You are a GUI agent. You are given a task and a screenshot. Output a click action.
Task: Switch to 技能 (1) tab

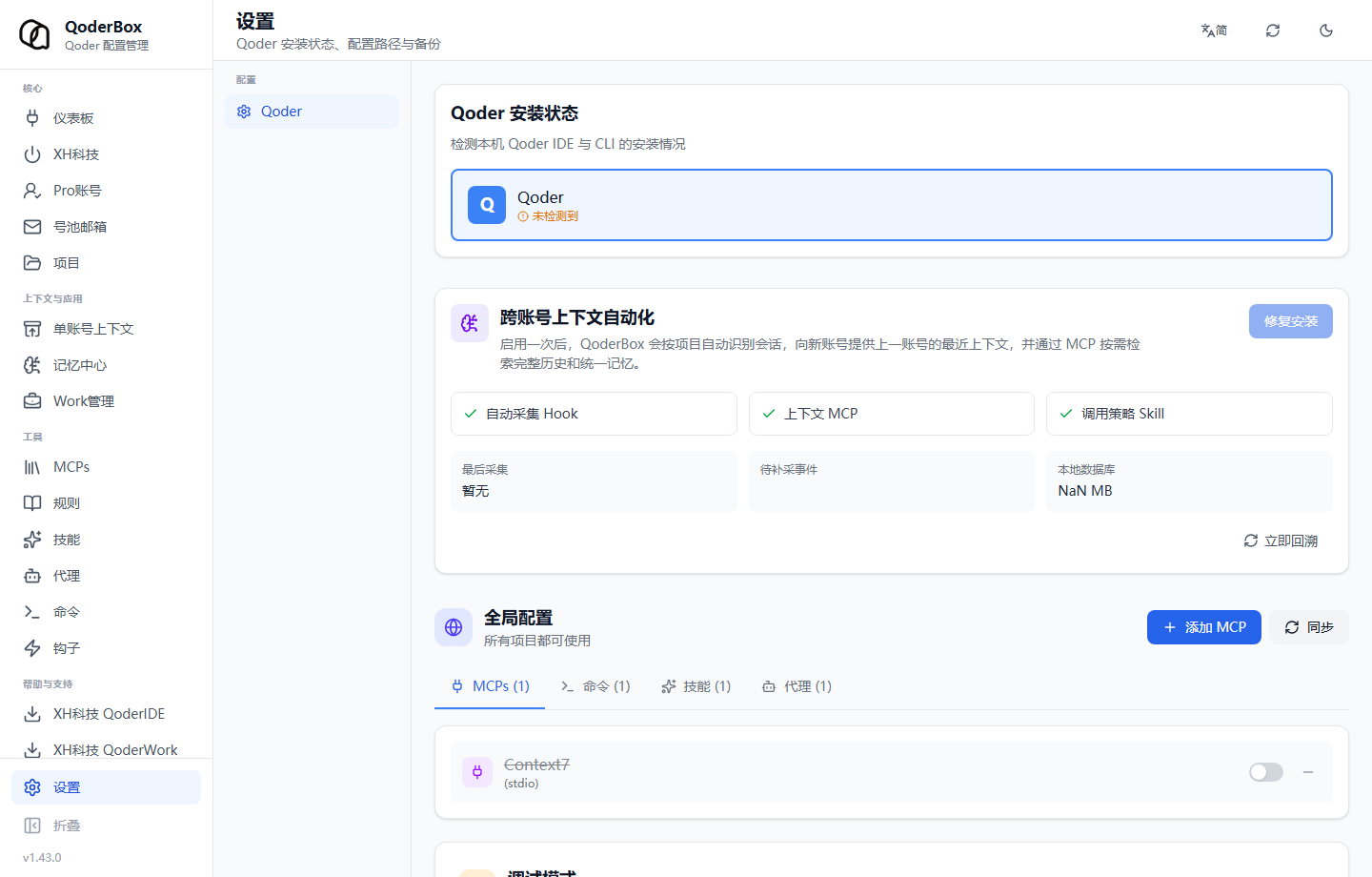click(696, 686)
